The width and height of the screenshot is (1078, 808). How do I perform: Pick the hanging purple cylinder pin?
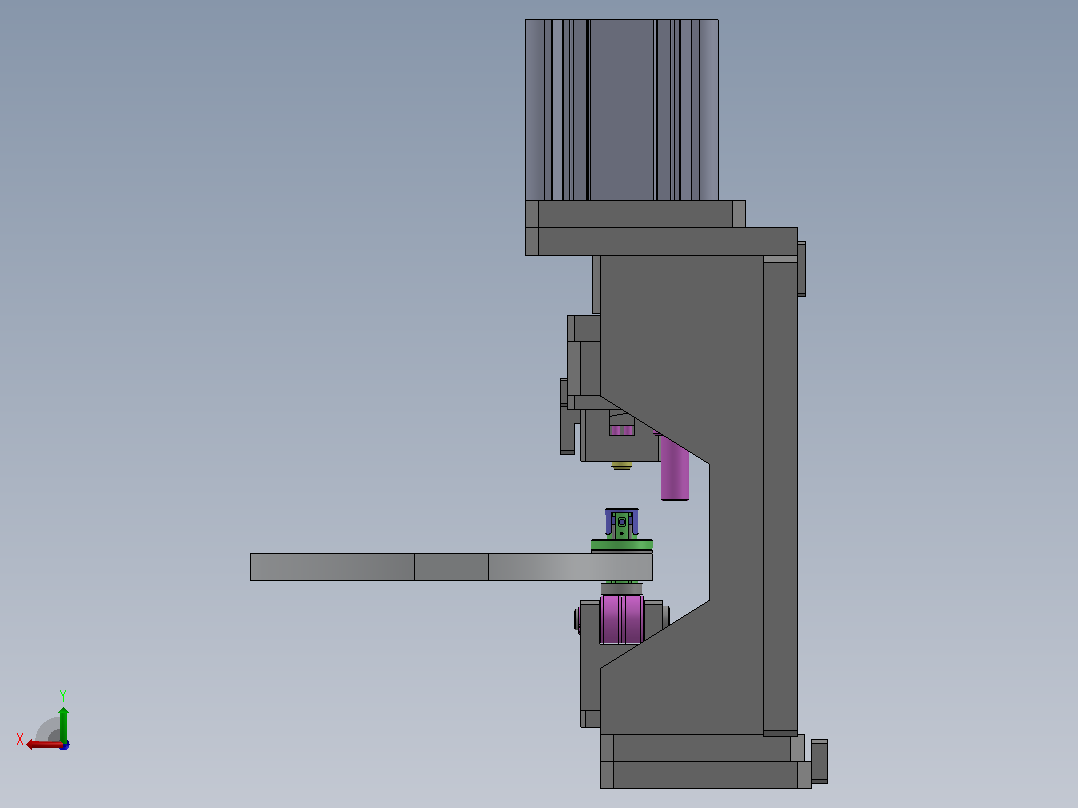tap(674, 468)
